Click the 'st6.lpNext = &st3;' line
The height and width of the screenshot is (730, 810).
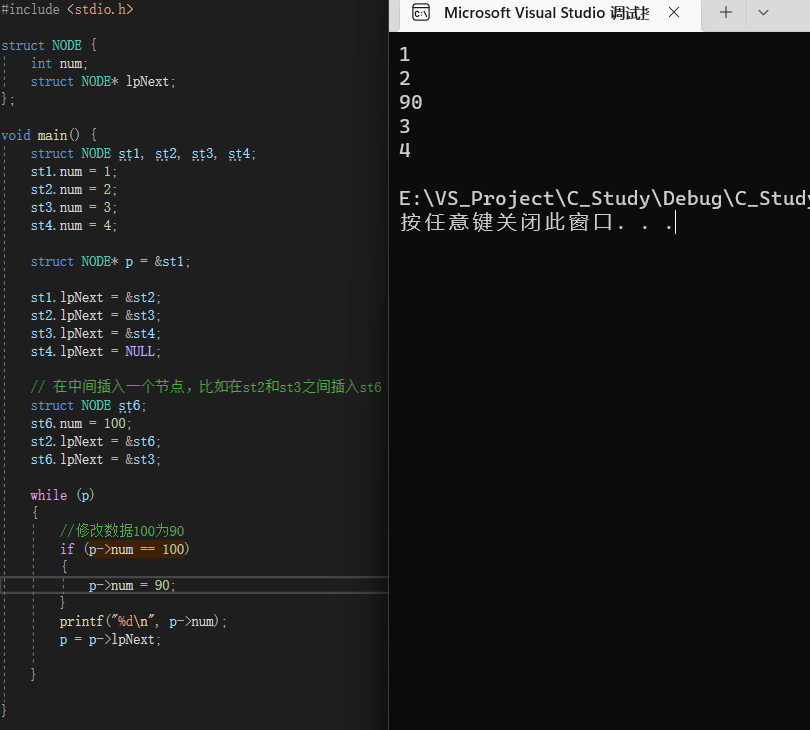pyautogui.click(x=96, y=460)
